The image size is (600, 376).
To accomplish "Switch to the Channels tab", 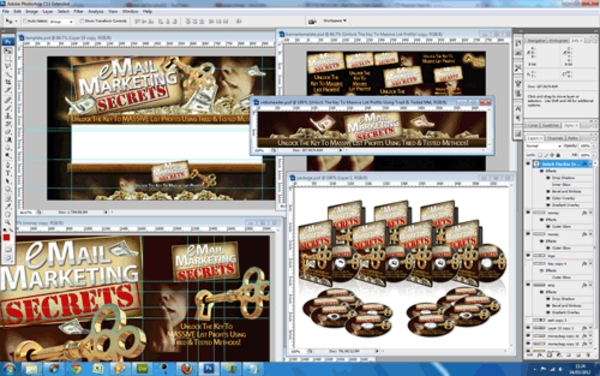I will tap(555, 138).
